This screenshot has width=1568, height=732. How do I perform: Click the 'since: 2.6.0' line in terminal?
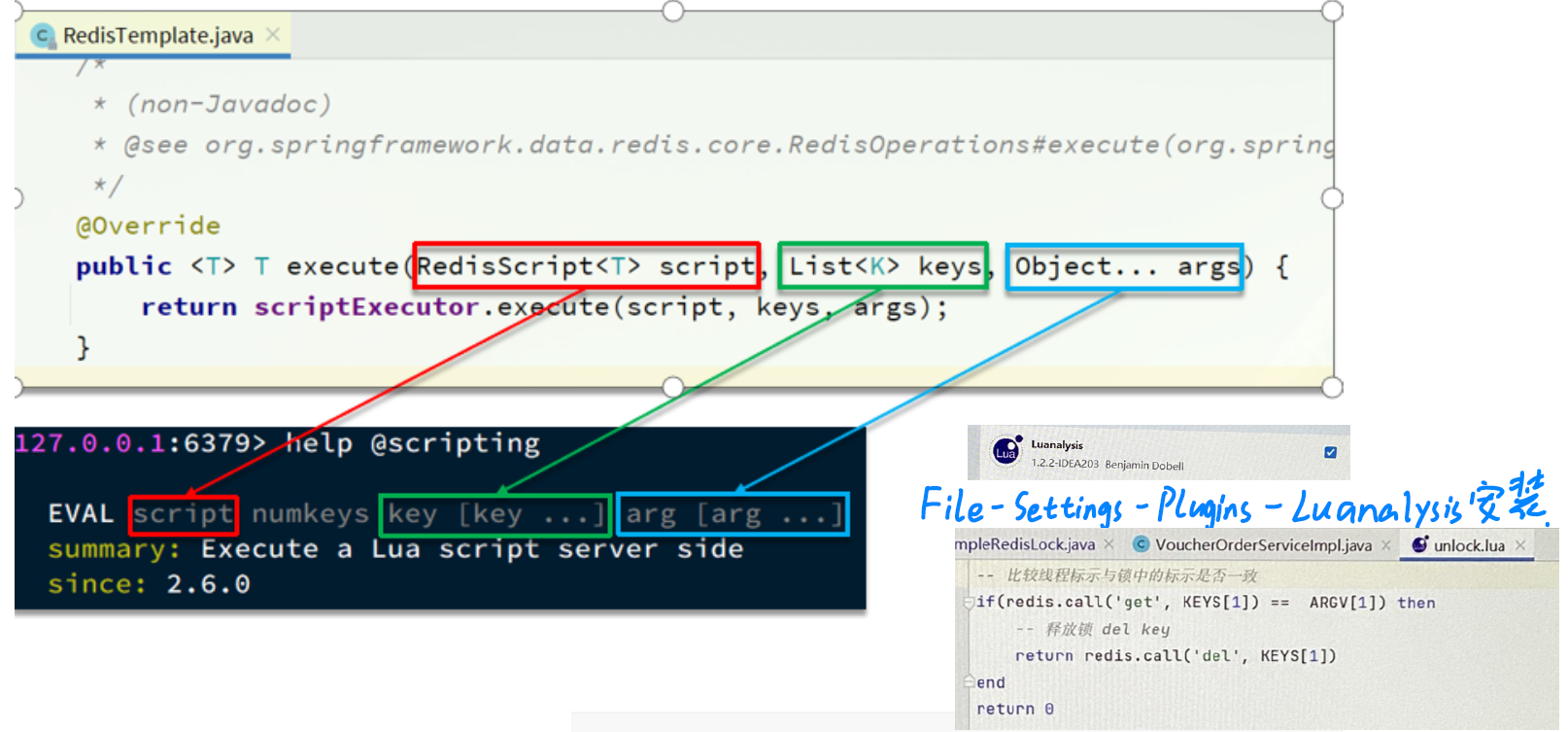149,584
